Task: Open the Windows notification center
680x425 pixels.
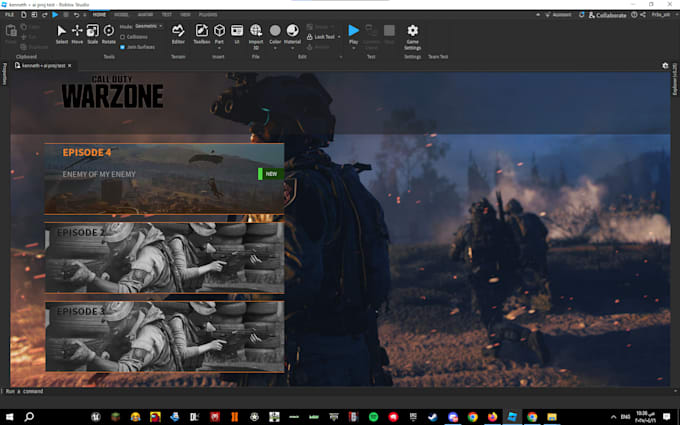Action: 667,417
